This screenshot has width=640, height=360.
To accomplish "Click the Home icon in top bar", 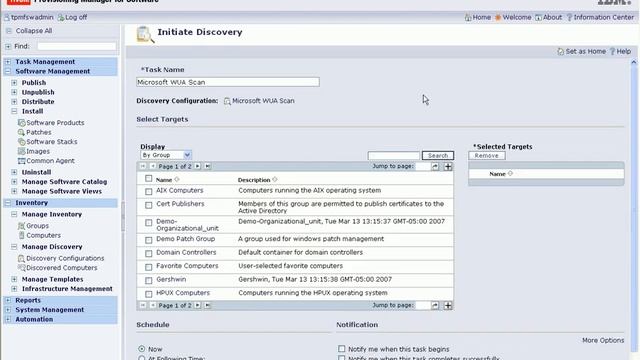I will (468, 18).
